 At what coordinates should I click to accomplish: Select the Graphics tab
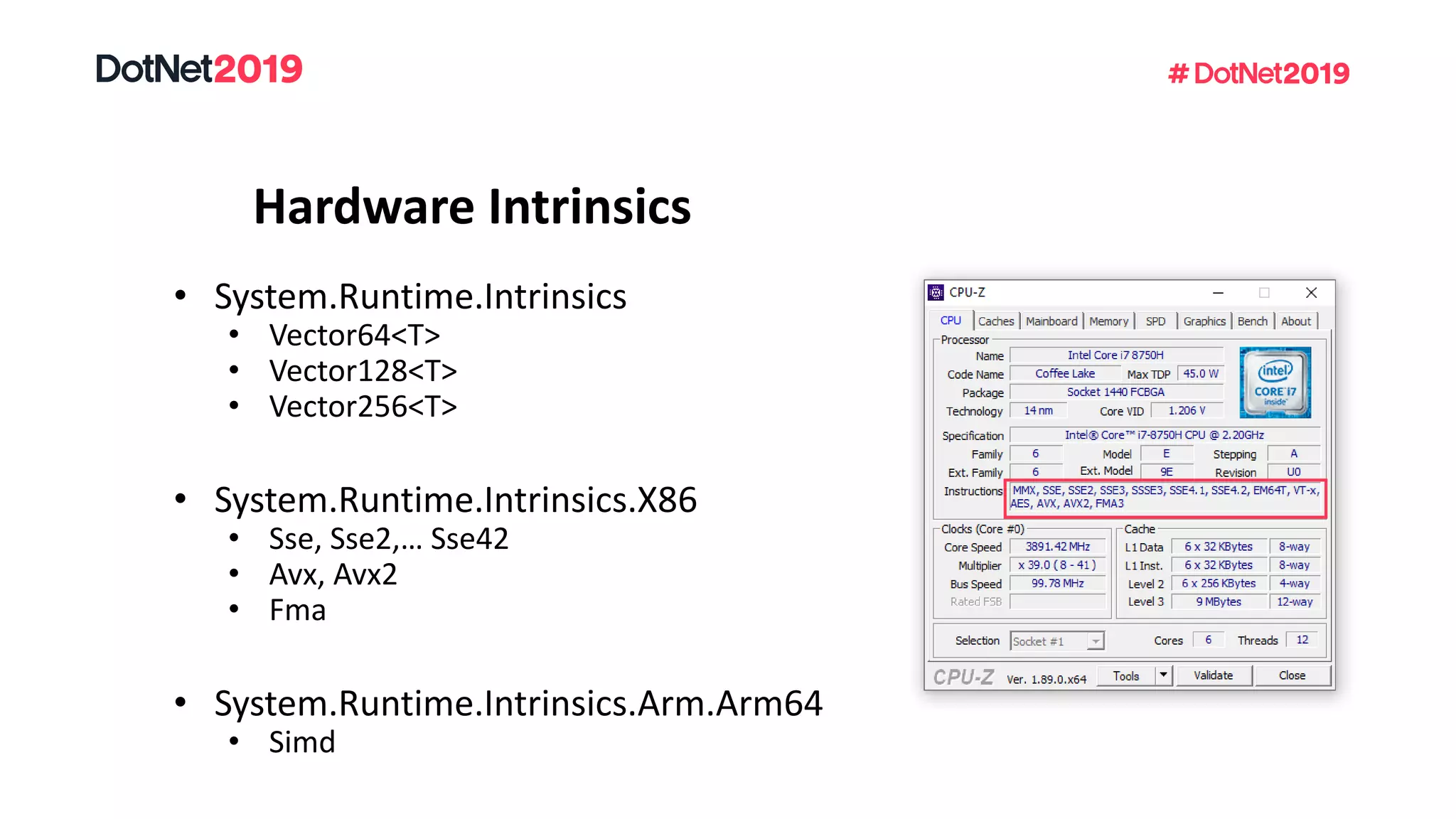[1204, 321]
